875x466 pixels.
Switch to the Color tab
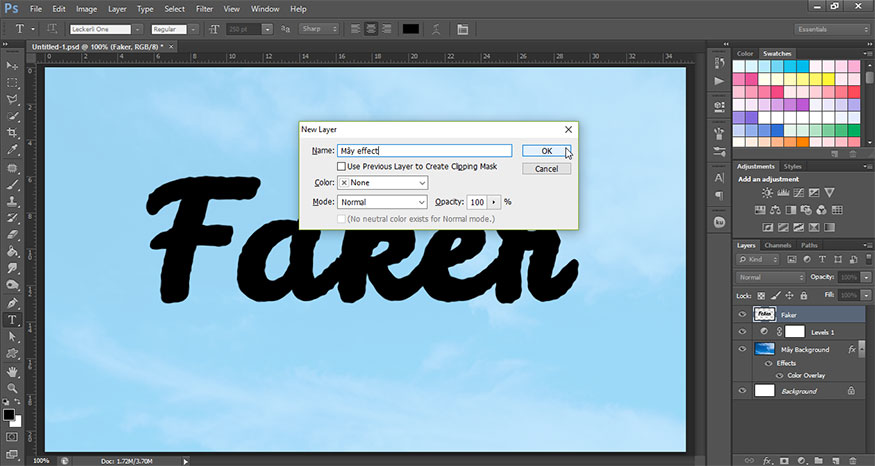pyautogui.click(x=745, y=54)
